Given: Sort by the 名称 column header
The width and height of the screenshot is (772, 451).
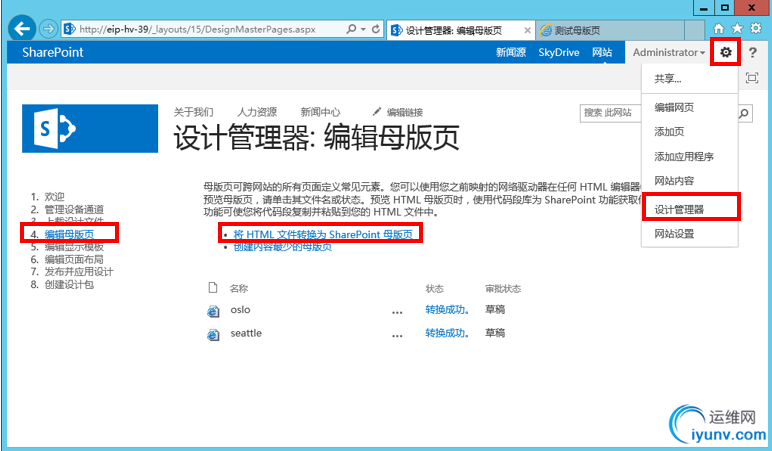Looking at the screenshot, I should pos(239,289).
